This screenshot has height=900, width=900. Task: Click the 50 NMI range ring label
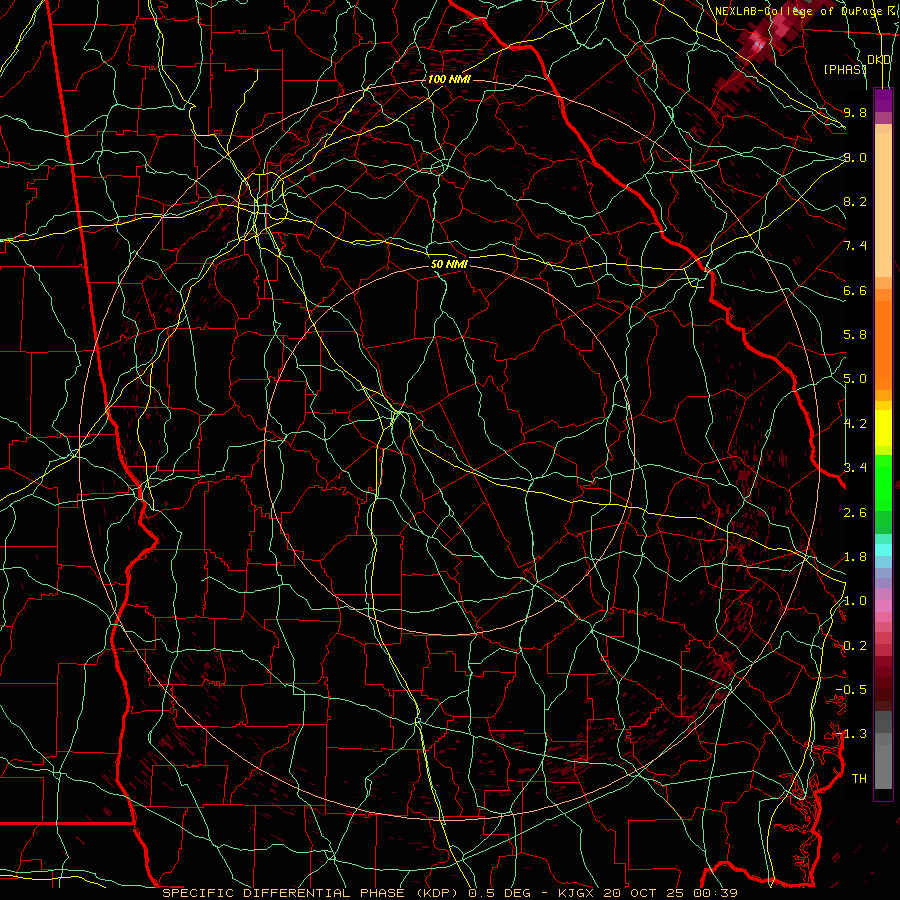pyautogui.click(x=449, y=264)
